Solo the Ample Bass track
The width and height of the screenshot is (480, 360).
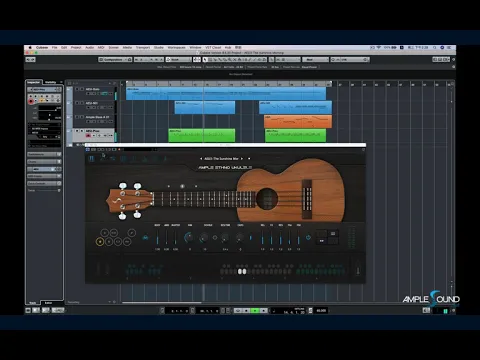(x=82, y=117)
